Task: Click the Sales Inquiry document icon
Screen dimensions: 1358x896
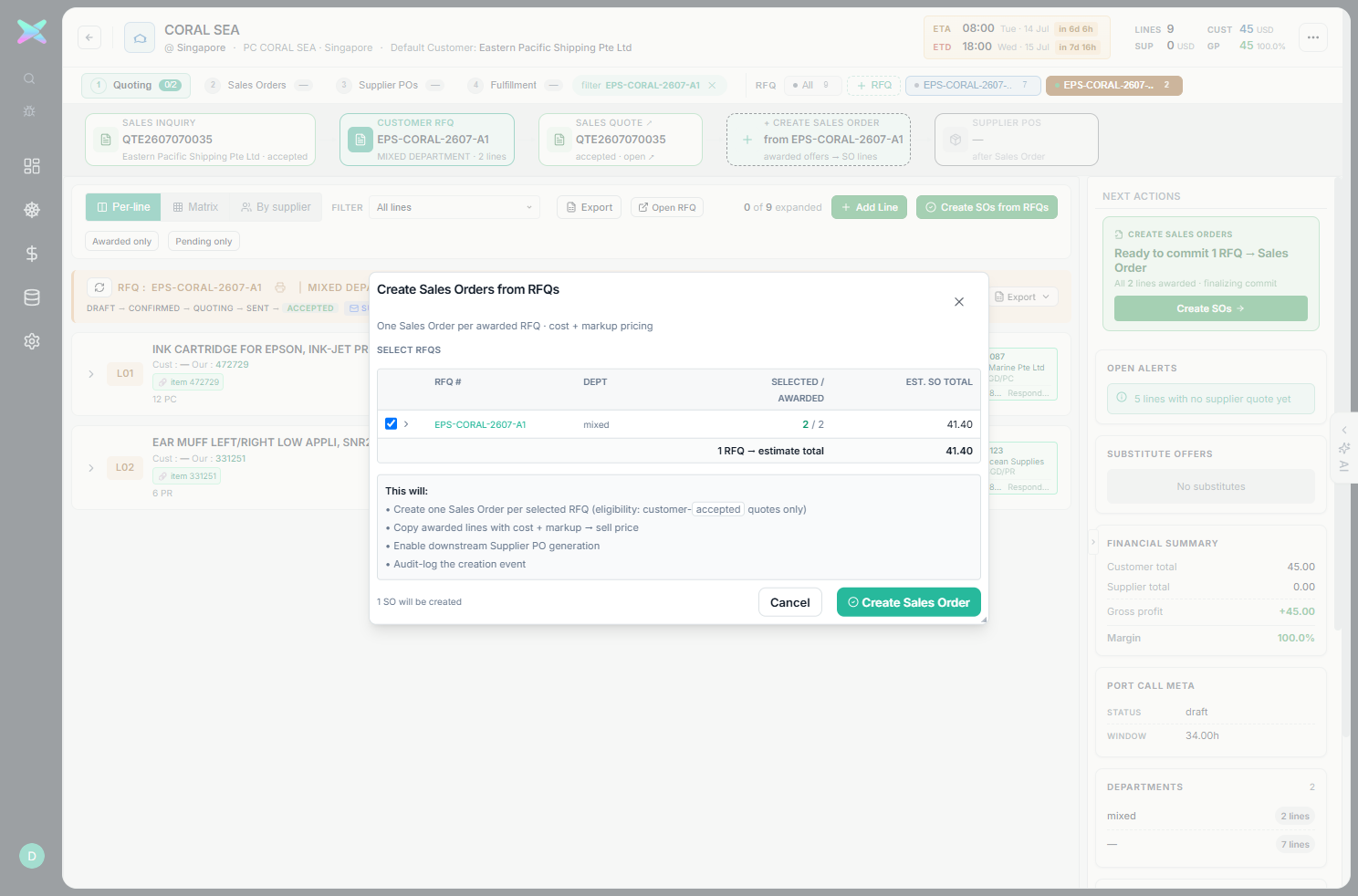Action: coord(106,140)
